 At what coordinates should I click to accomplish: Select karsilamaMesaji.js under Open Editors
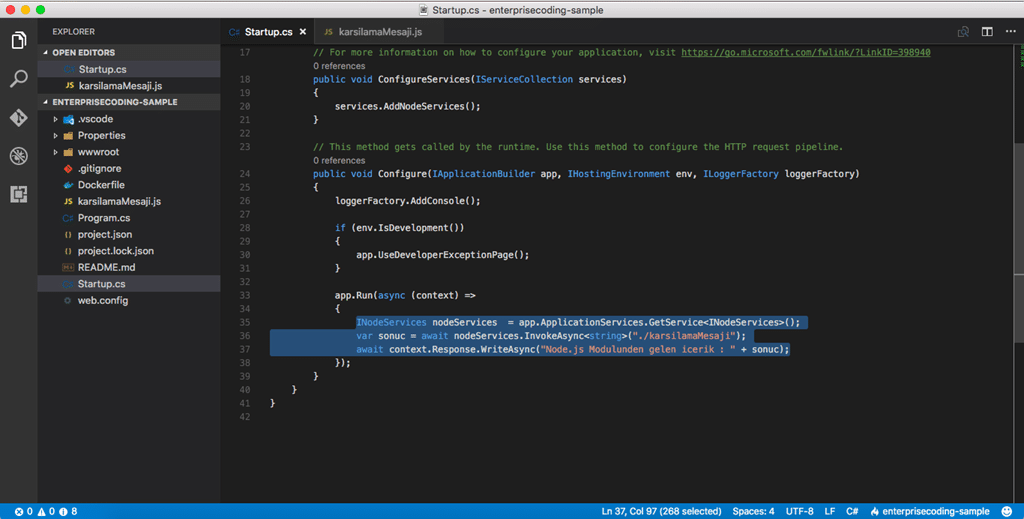(x=129, y=86)
